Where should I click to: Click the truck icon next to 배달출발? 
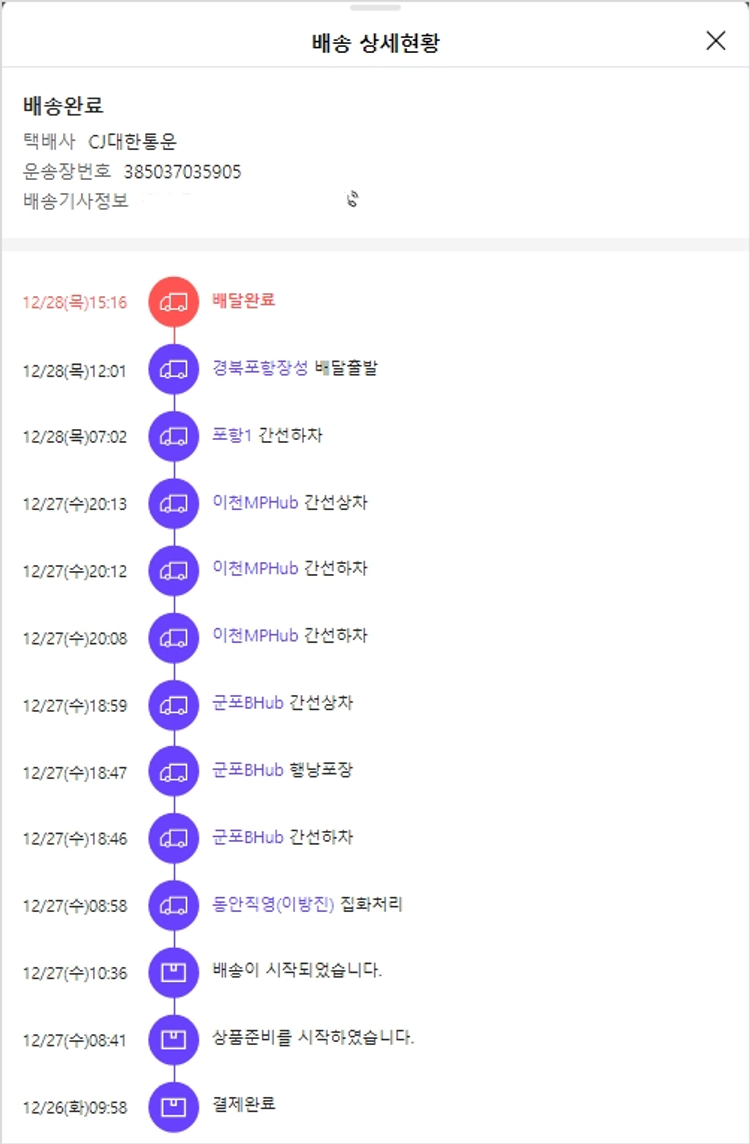174,369
